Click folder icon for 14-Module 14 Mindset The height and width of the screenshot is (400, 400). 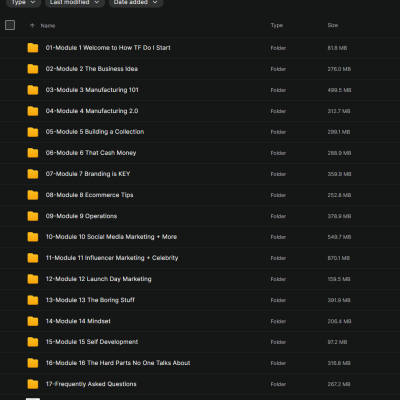coord(33,321)
